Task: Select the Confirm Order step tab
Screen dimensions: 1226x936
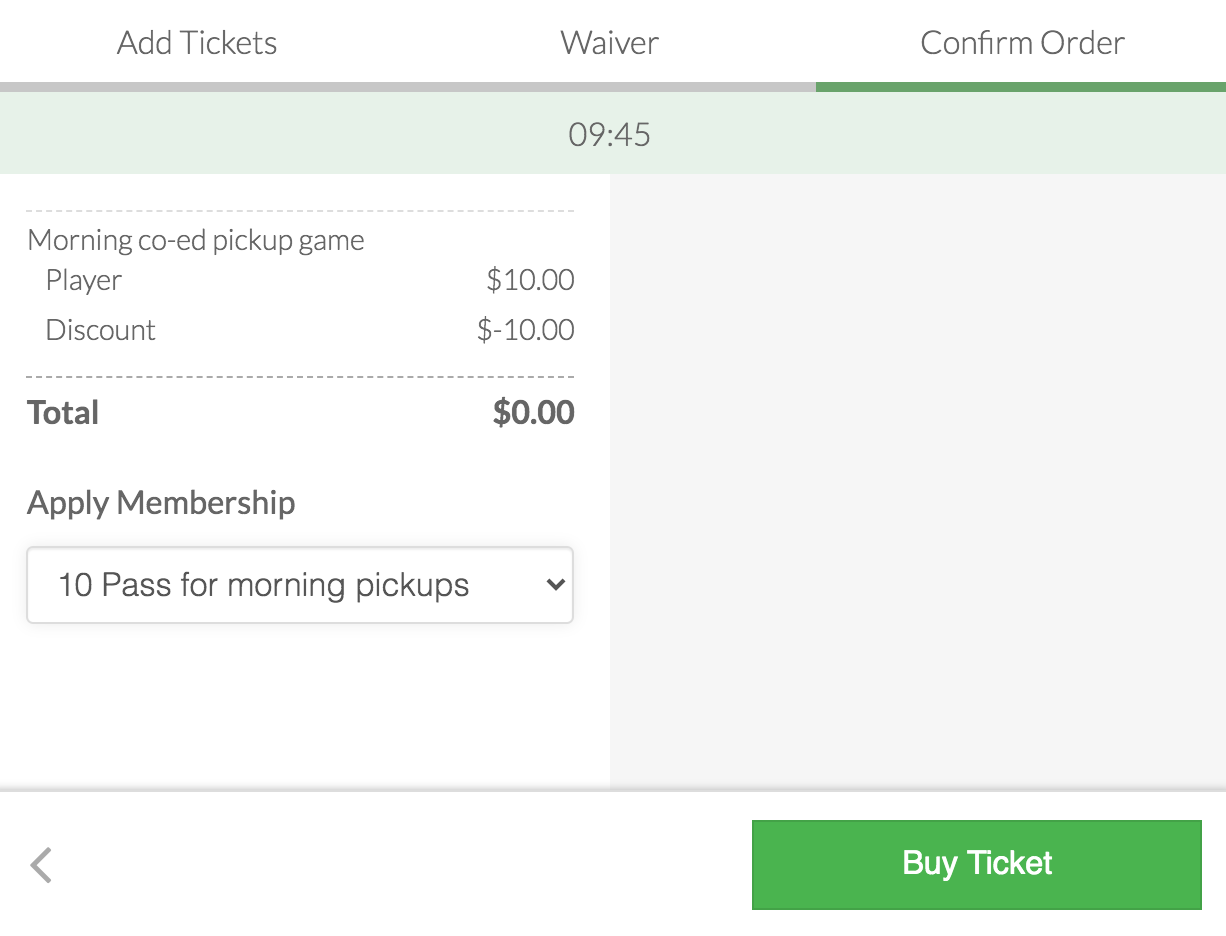Action: point(1022,43)
